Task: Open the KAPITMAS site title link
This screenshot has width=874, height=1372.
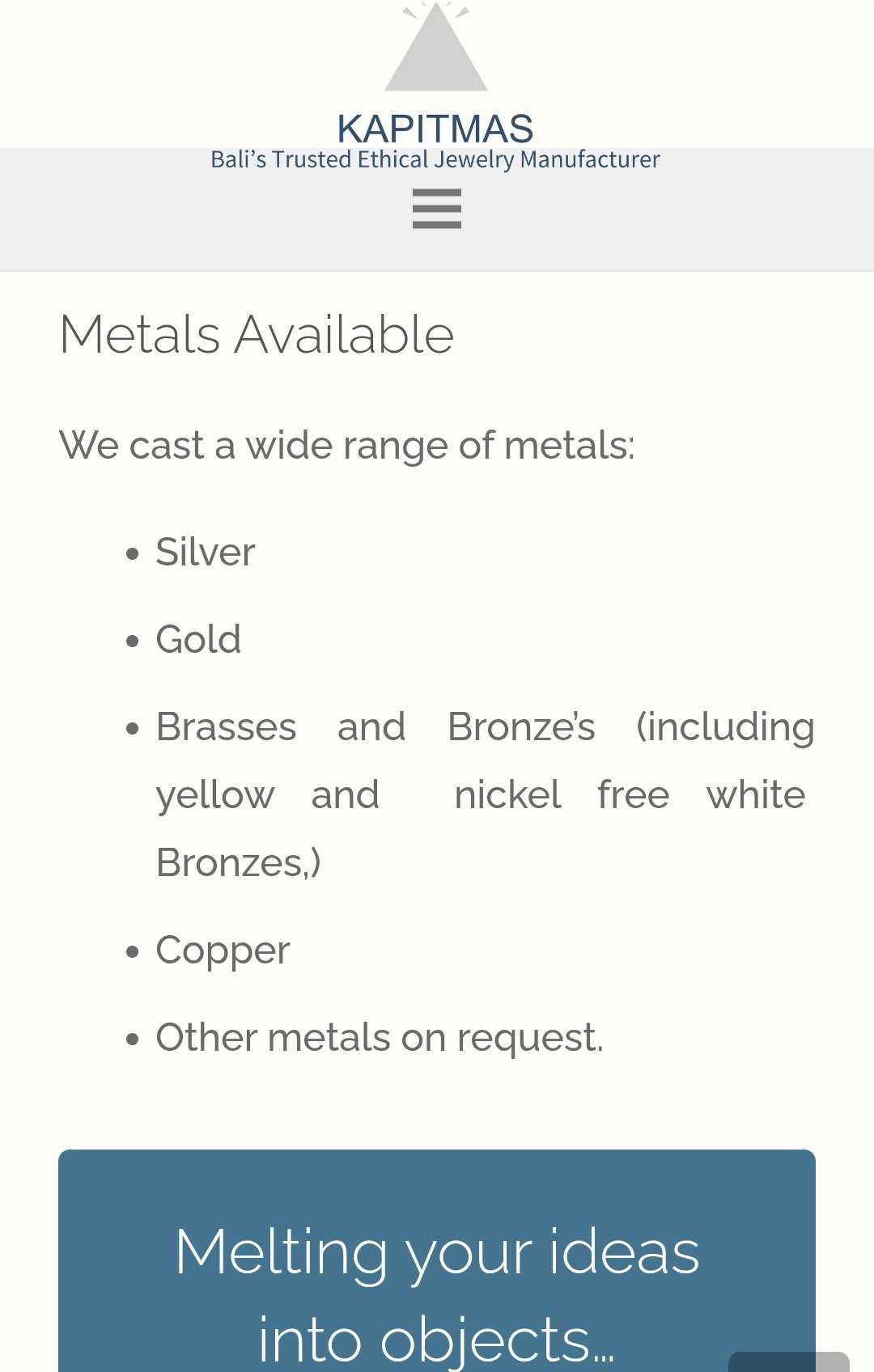Action: [435, 129]
